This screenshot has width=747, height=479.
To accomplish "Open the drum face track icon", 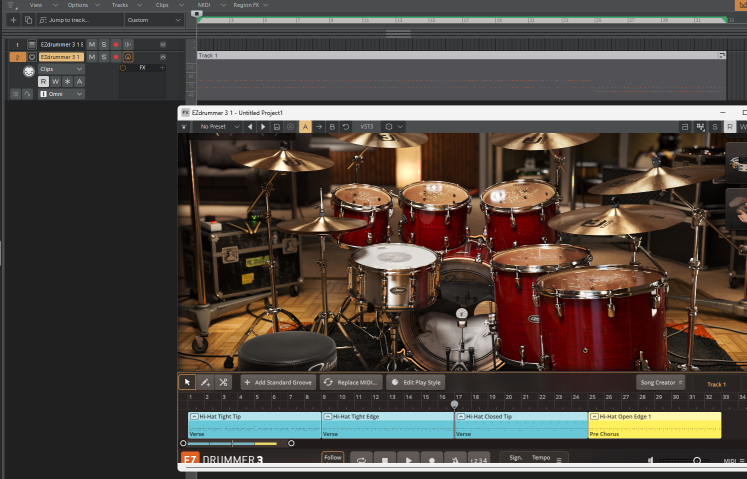I will click(29, 71).
